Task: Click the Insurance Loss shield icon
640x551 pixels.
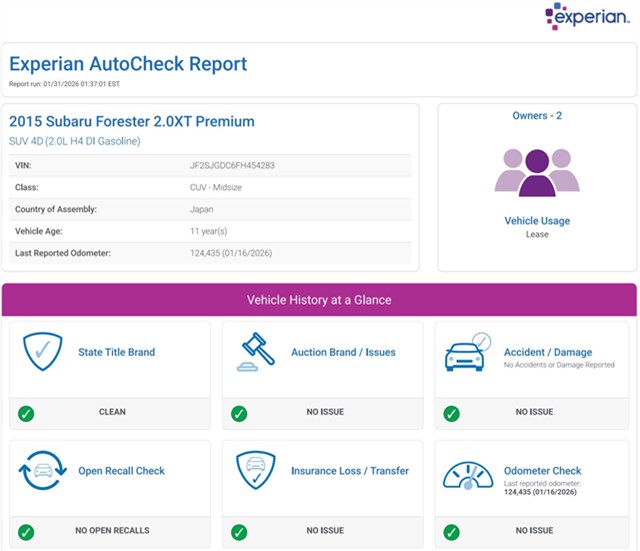Action: point(257,471)
